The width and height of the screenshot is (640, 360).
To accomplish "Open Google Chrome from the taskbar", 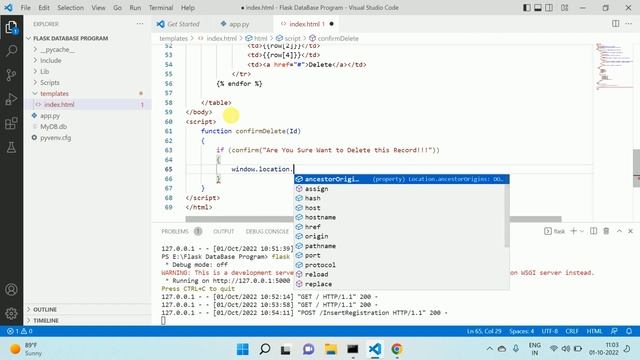I will [397, 349].
